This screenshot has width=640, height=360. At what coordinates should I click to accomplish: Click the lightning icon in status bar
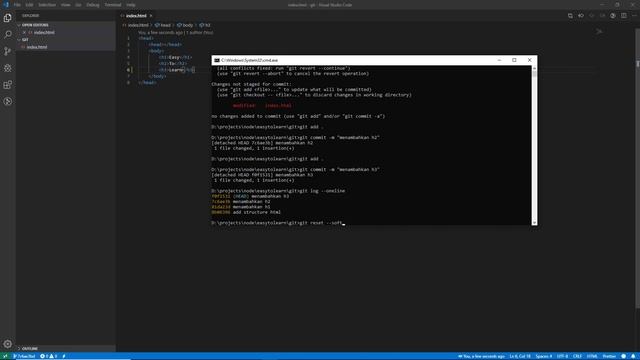click(x=64, y=356)
